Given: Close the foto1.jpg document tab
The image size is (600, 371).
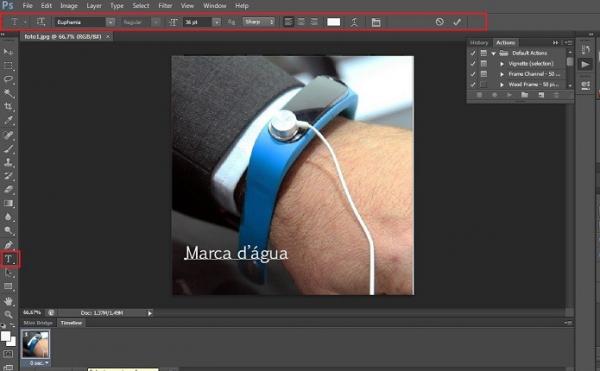Looking at the screenshot, I should click(x=108, y=36).
